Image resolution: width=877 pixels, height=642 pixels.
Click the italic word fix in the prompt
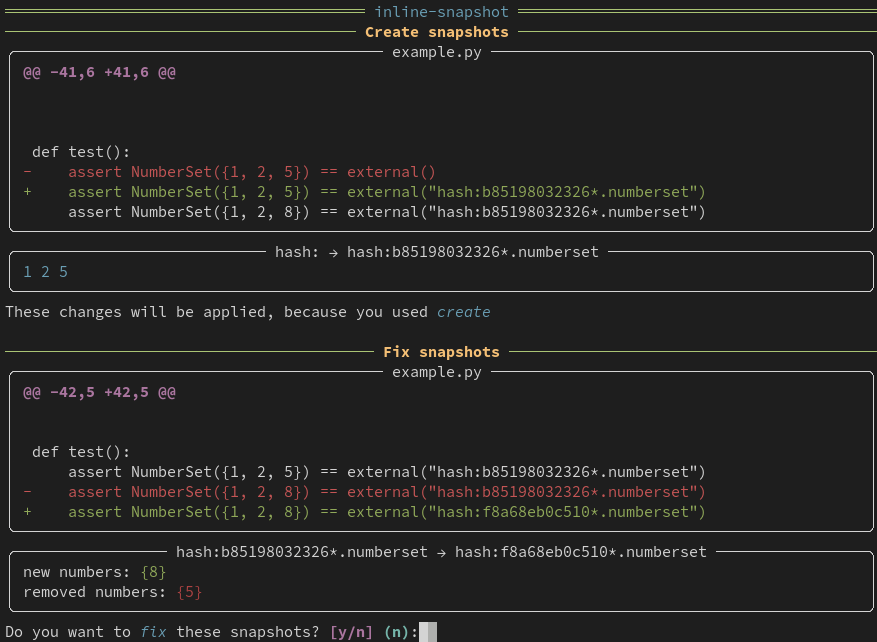point(153,632)
